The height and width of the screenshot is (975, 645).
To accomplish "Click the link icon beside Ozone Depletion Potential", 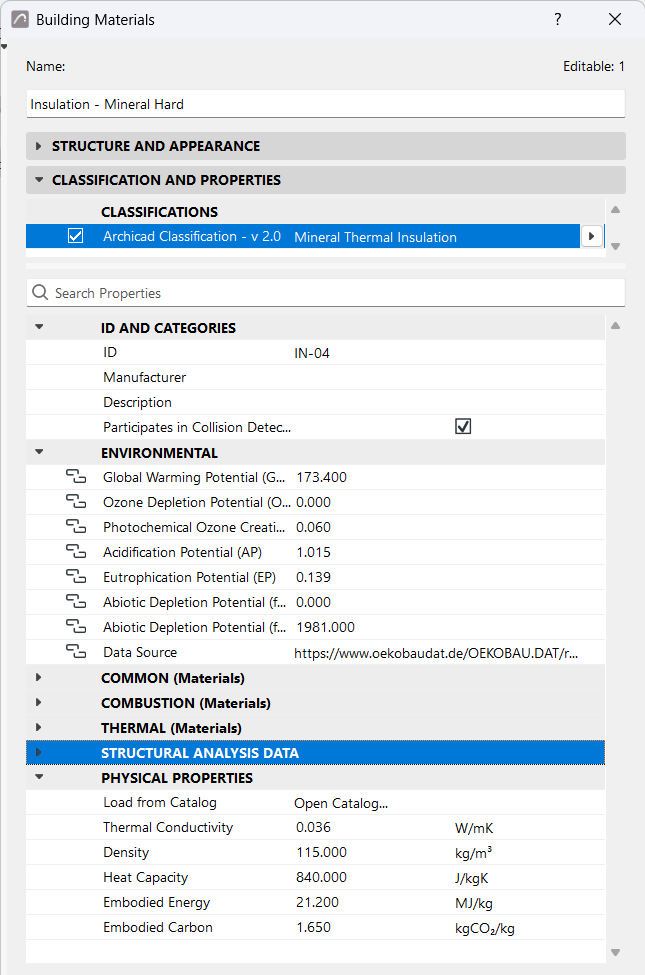I will pos(76,502).
